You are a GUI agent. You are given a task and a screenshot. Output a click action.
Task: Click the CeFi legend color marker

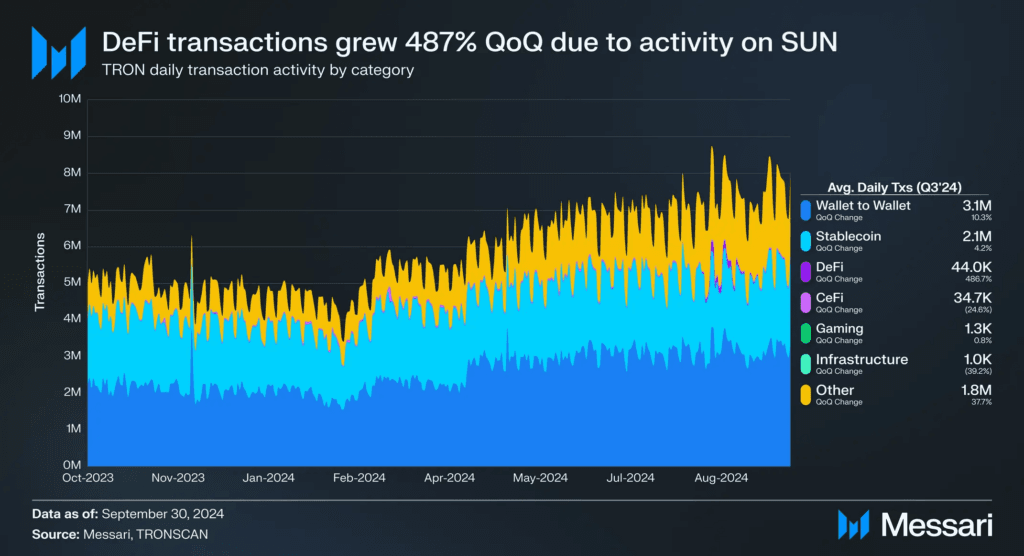click(x=806, y=303)
